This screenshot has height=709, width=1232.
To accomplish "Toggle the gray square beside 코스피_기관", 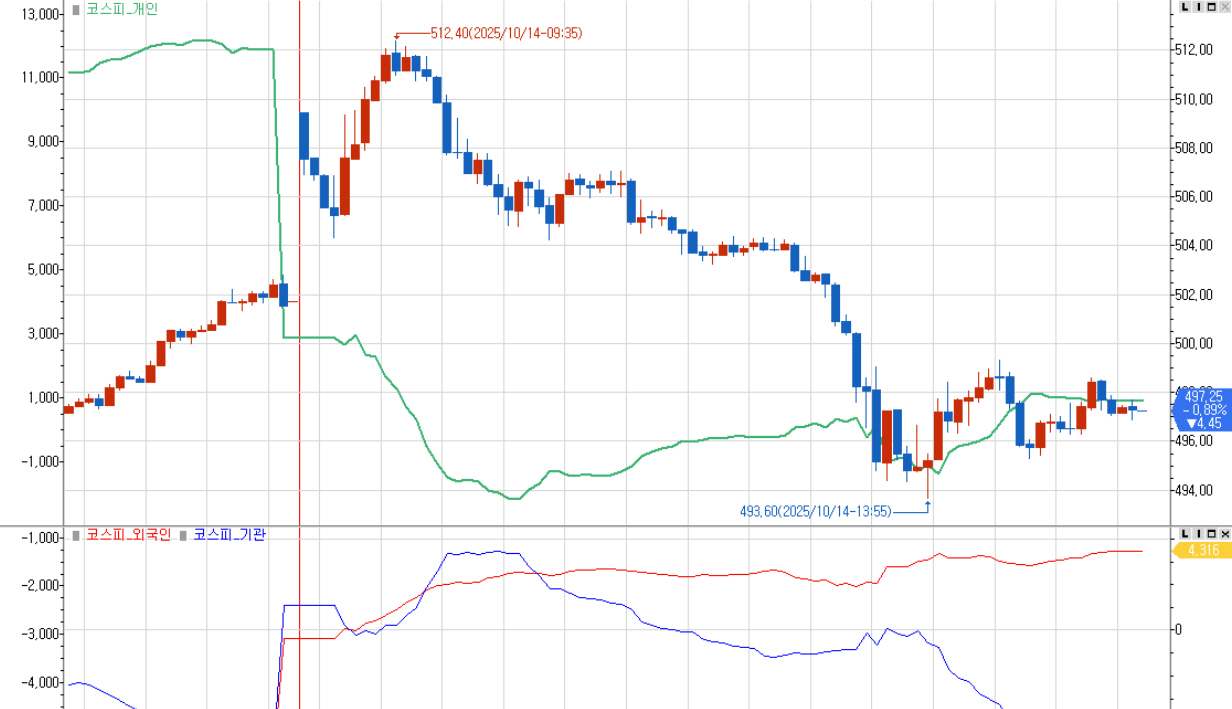I will (x=183, y=535).
